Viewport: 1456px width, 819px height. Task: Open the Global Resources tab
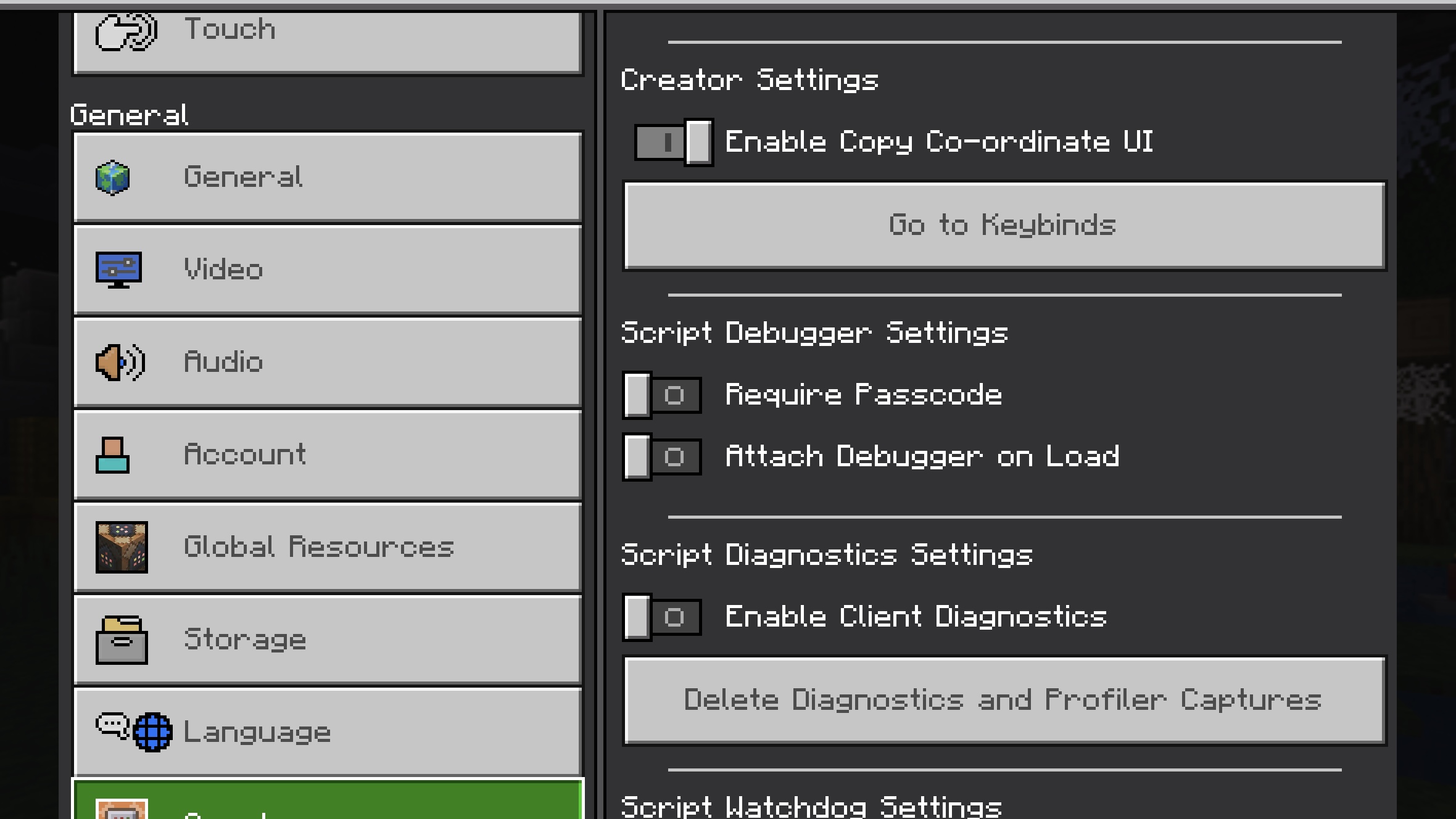click(328, 547)
